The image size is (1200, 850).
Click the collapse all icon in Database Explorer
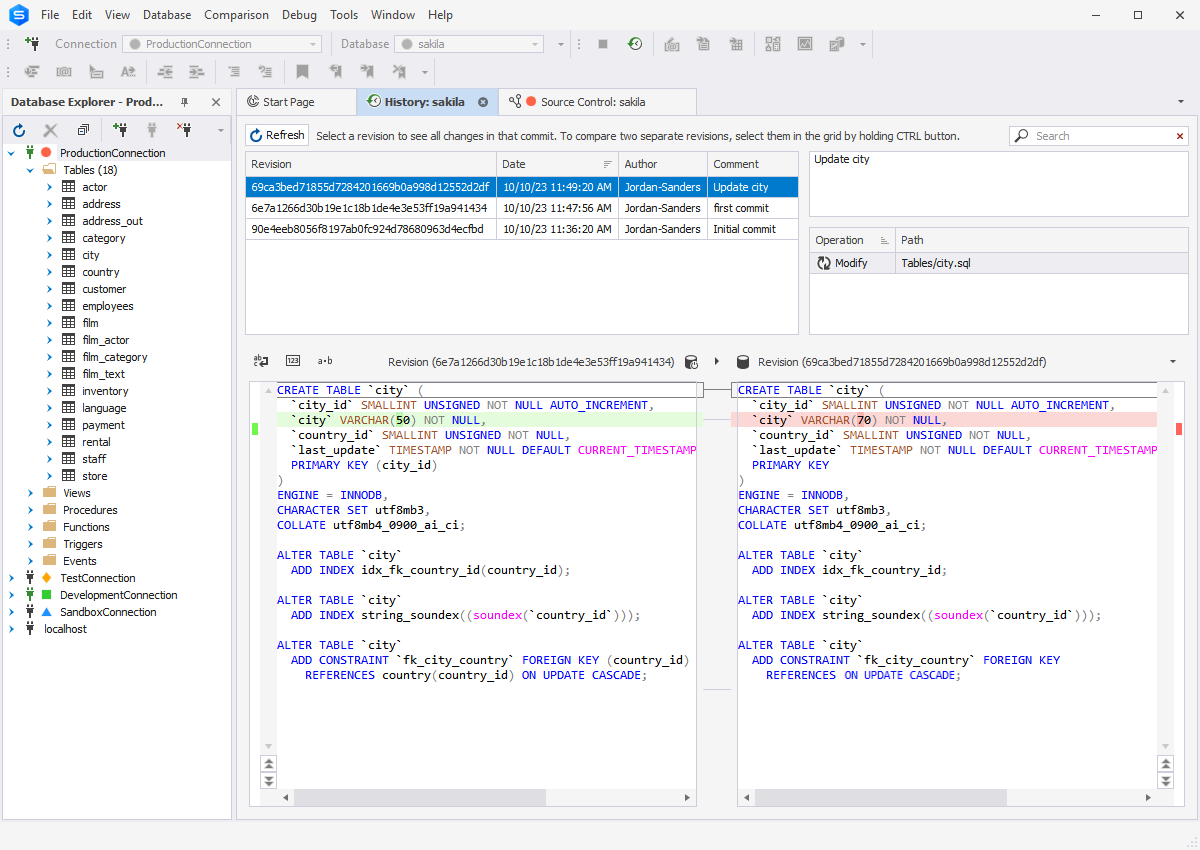pos(83,130)
